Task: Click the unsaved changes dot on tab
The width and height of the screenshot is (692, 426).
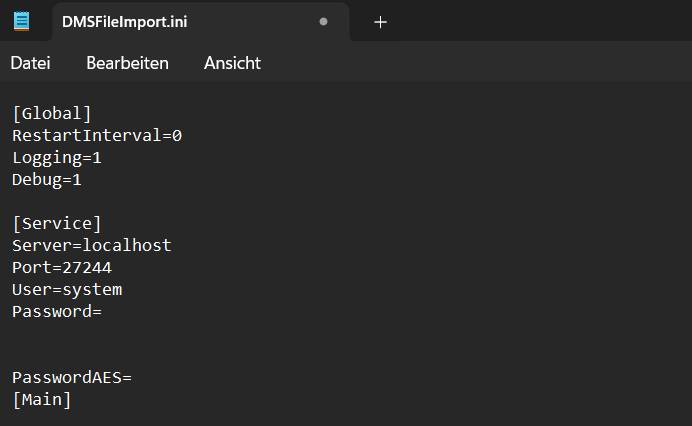Action: (x=323, y=22)
